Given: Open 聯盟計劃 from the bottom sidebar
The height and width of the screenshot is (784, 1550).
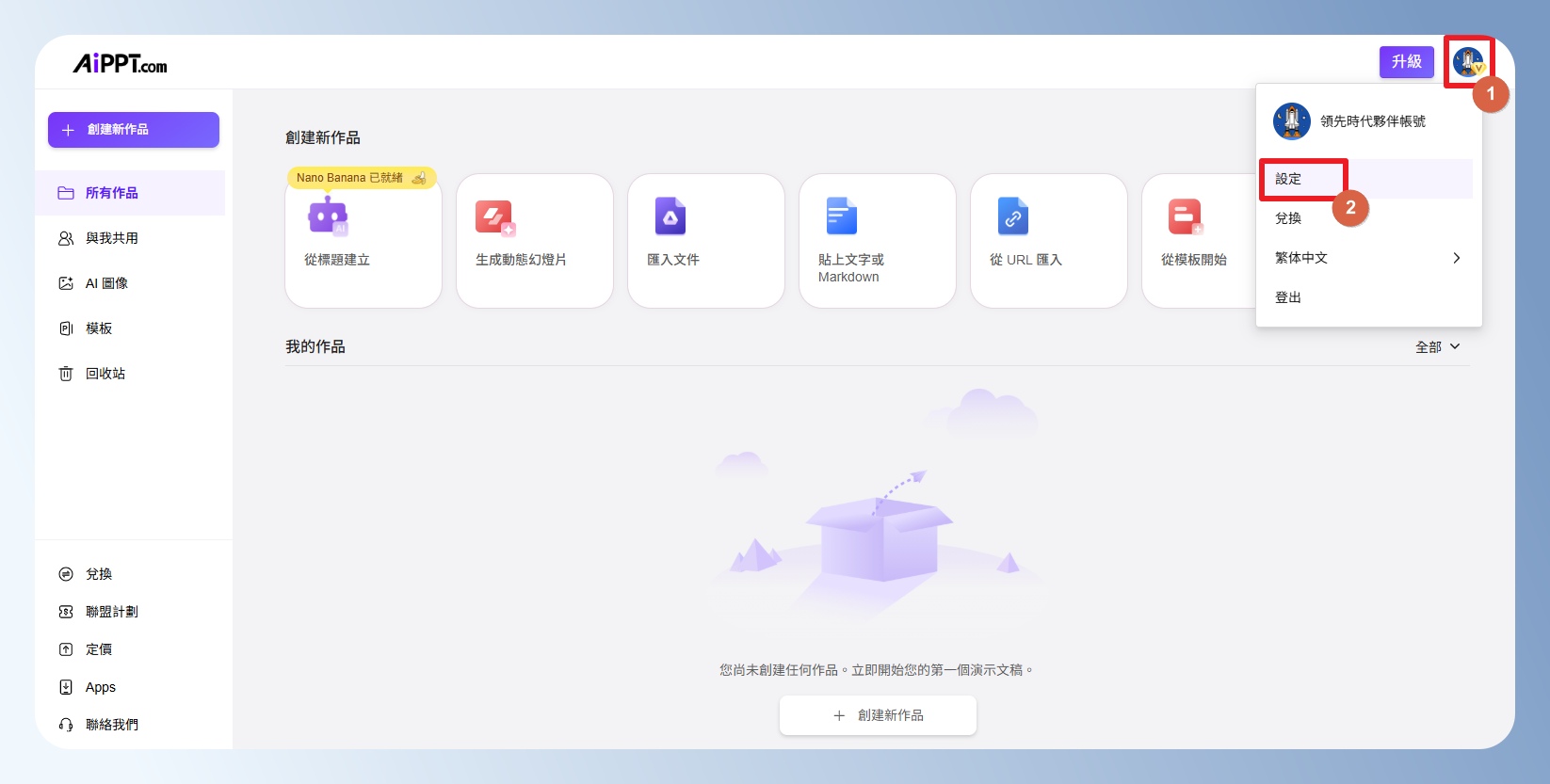Looking at the screenshot, I should coord(111,612).
